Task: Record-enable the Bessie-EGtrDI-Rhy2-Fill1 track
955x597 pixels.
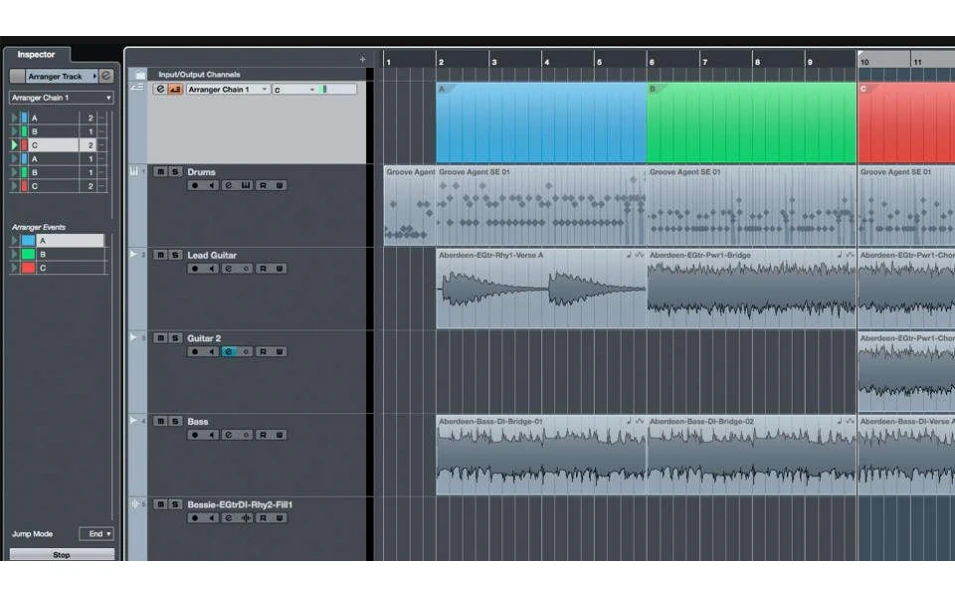Action: [195, 518]
